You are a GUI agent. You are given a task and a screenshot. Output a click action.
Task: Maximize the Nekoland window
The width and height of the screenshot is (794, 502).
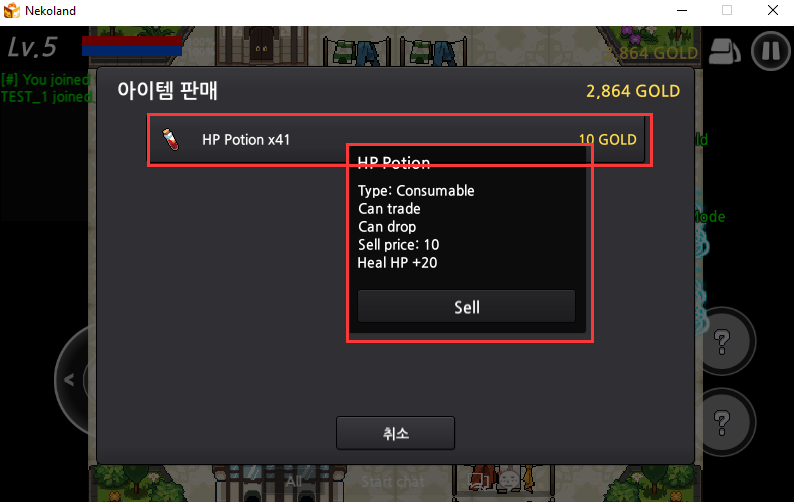coord(727,10)
